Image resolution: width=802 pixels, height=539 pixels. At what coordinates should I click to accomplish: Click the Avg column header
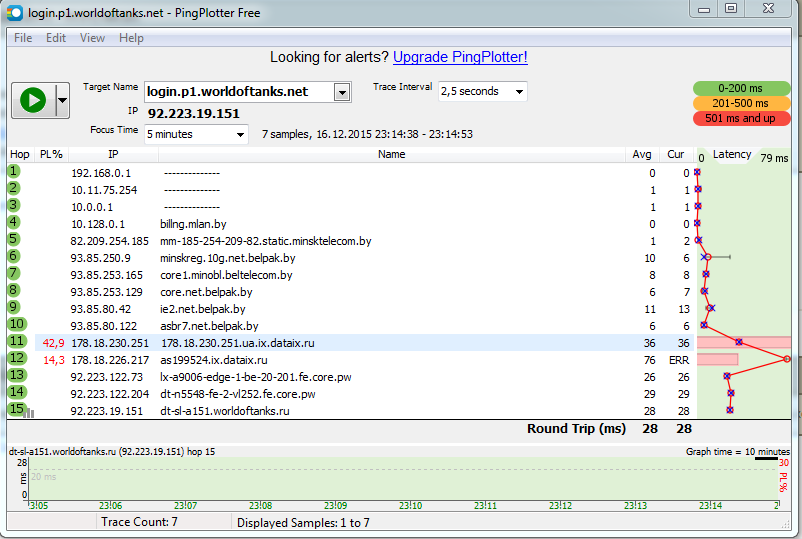pyautogui.click(x=642, y=154)
